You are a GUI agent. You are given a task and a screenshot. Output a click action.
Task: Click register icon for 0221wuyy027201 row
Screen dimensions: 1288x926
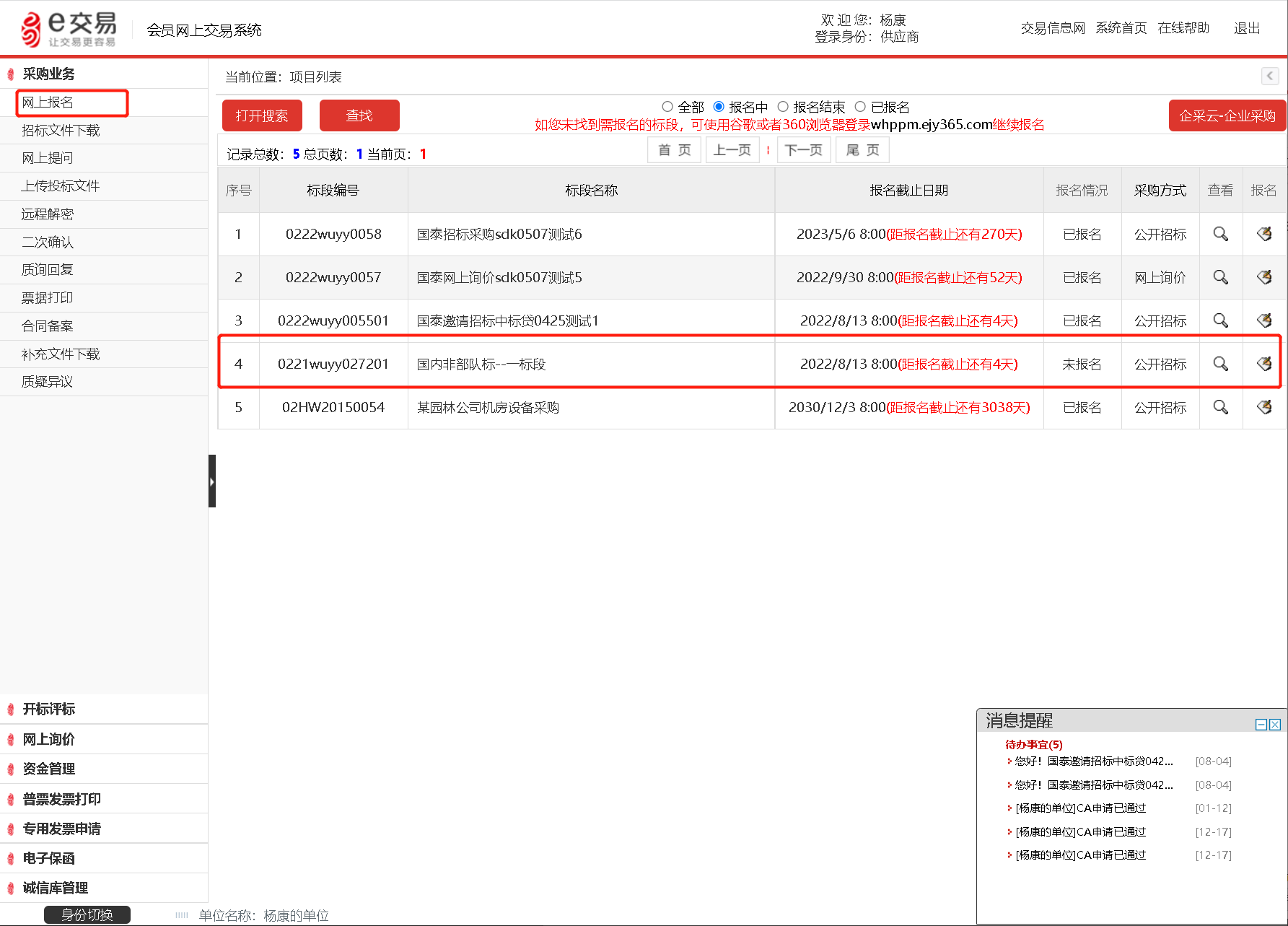[x=1264, y=364]
